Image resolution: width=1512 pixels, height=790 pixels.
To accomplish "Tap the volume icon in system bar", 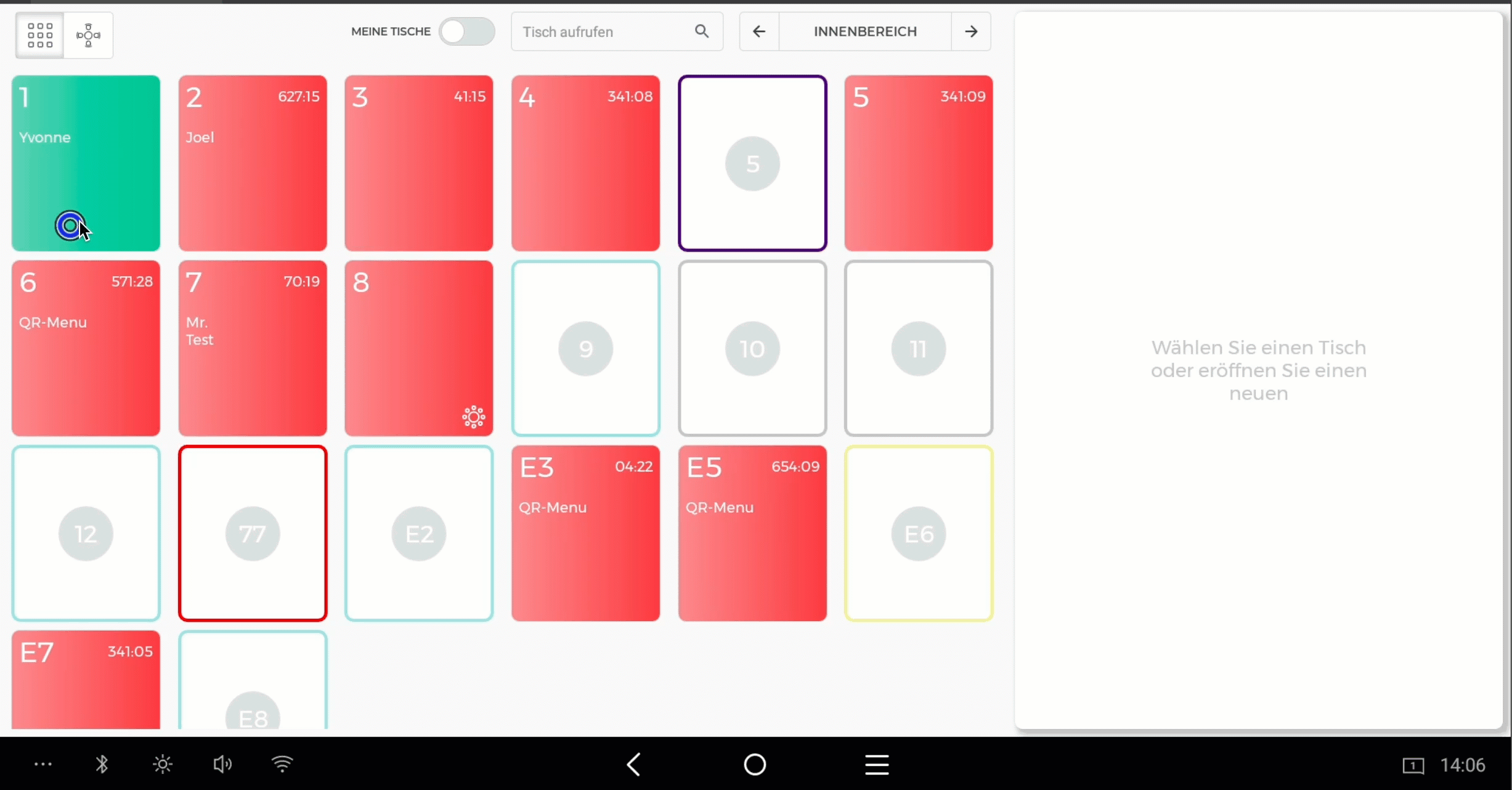I will pos(222,765).
